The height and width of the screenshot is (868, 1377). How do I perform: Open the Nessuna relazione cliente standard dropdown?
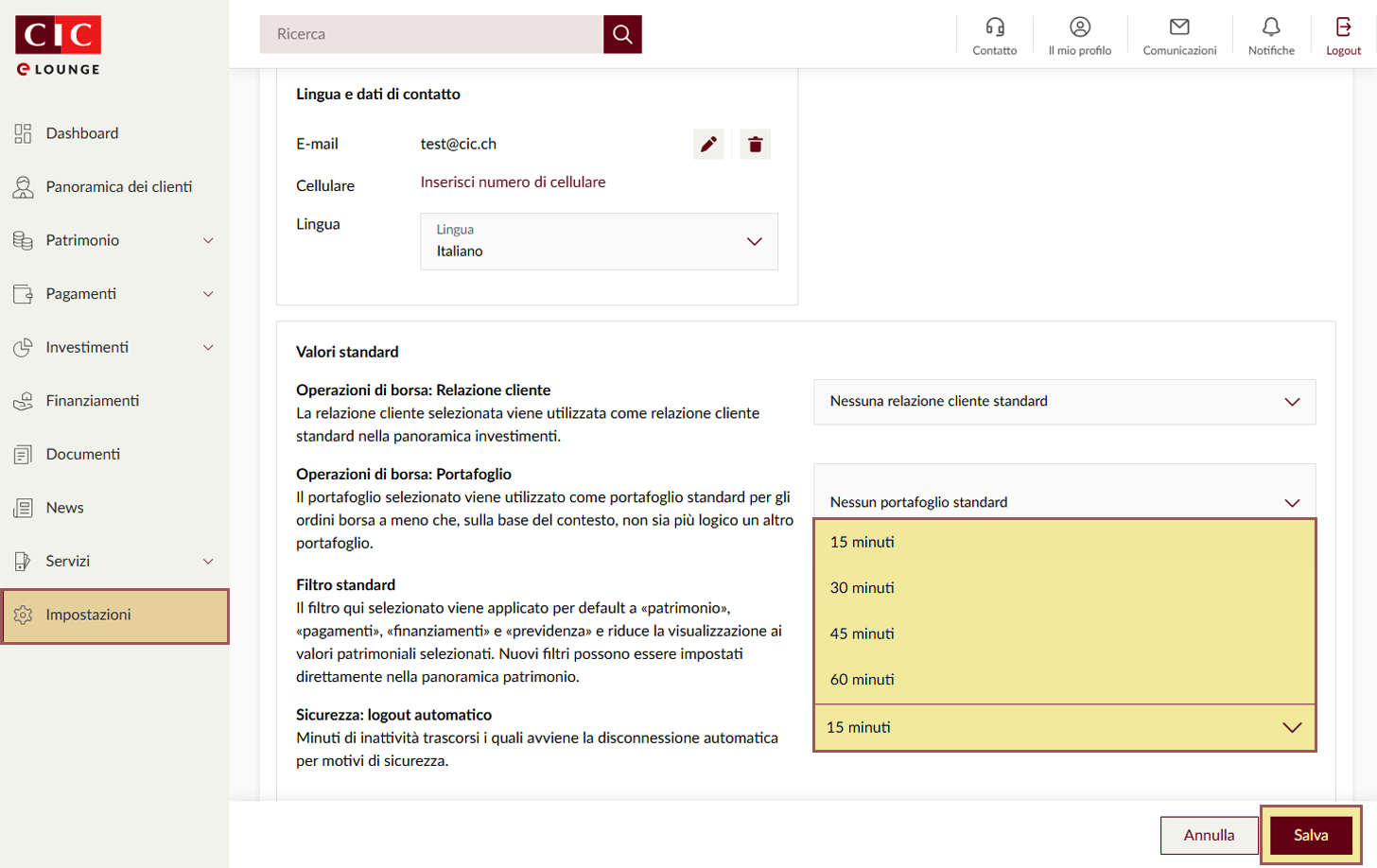(x=1064, y=402)
